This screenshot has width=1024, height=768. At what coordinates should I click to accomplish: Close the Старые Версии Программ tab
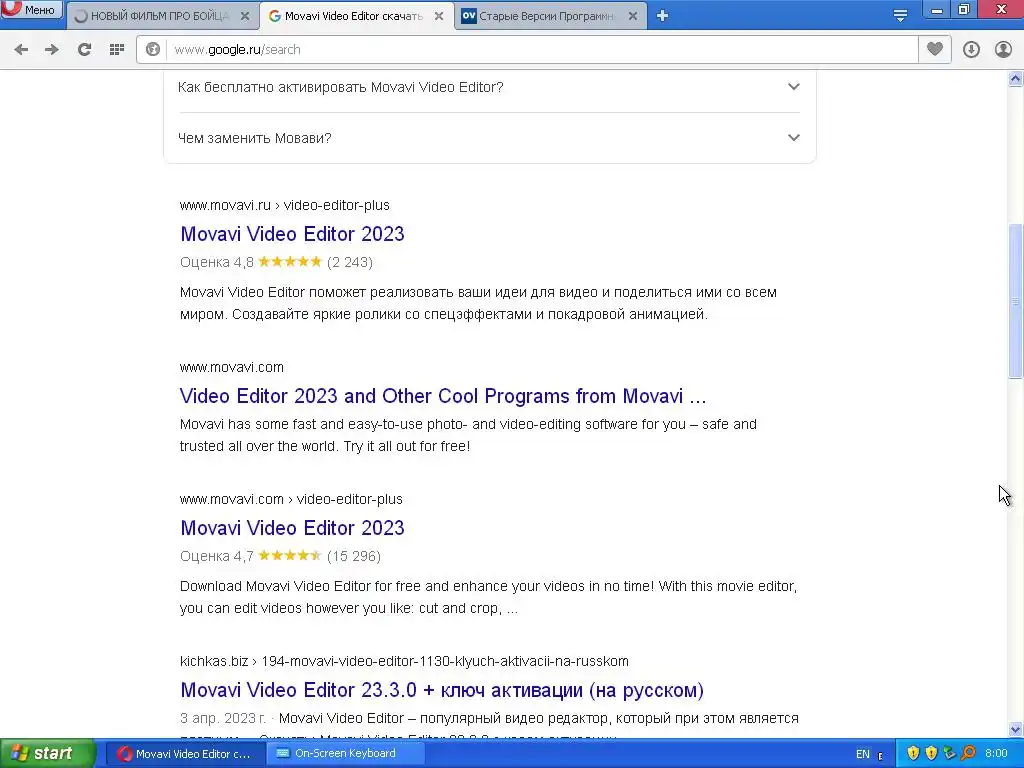tap(633, 16)
